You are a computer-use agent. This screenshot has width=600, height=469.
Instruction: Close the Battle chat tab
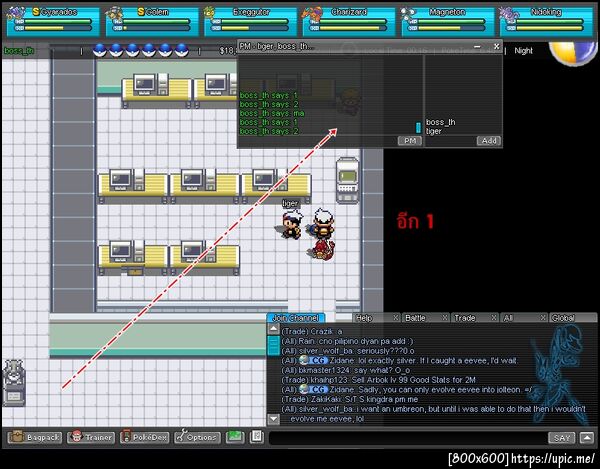[444, 318]
